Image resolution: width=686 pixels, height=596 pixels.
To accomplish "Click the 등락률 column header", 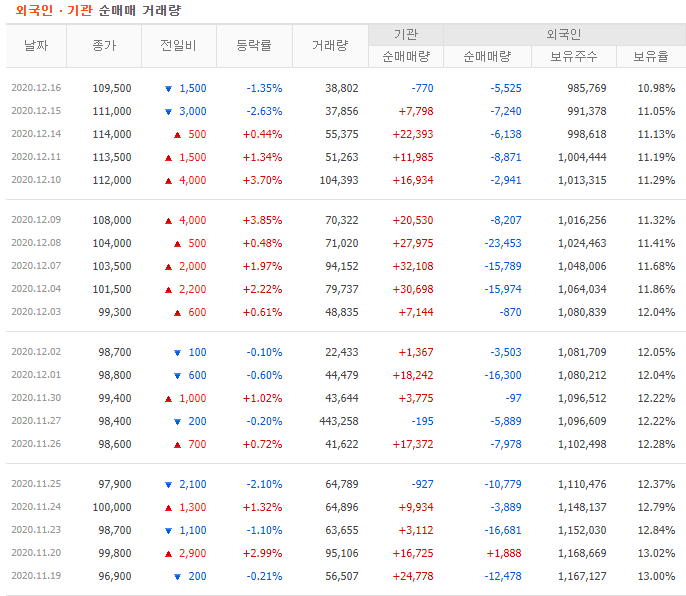I will pyautogui.click(x=254, y=46).
